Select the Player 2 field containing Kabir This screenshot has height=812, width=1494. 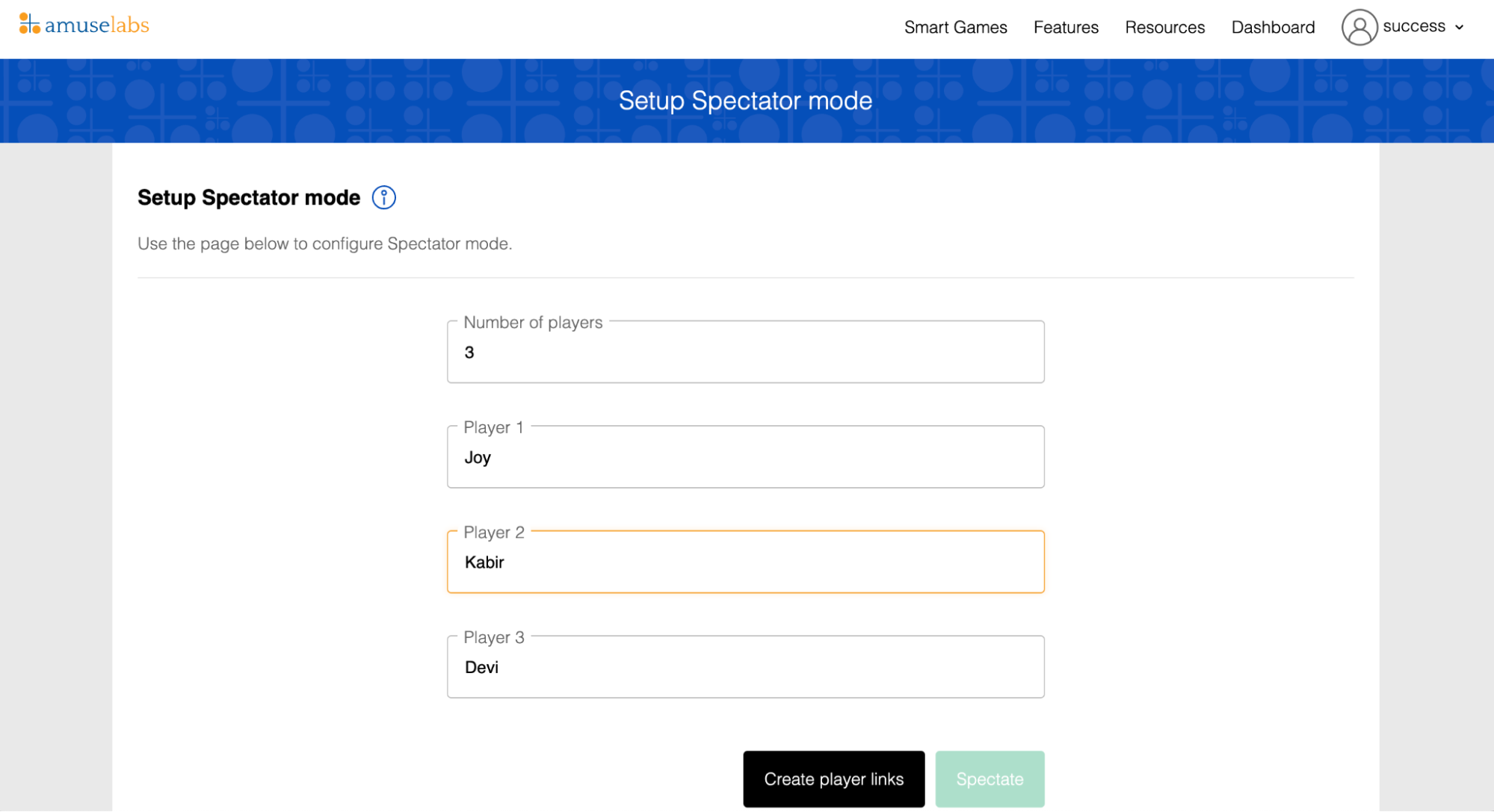[x=745, y=562]
